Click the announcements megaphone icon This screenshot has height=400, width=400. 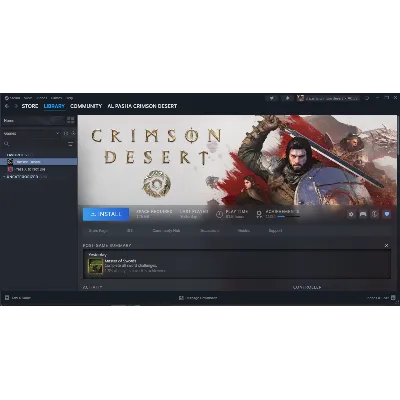coord(272,98)
